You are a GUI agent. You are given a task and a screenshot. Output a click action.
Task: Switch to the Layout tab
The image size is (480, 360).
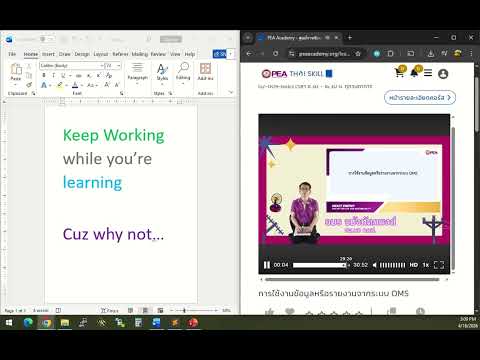[x=101, y=54]
